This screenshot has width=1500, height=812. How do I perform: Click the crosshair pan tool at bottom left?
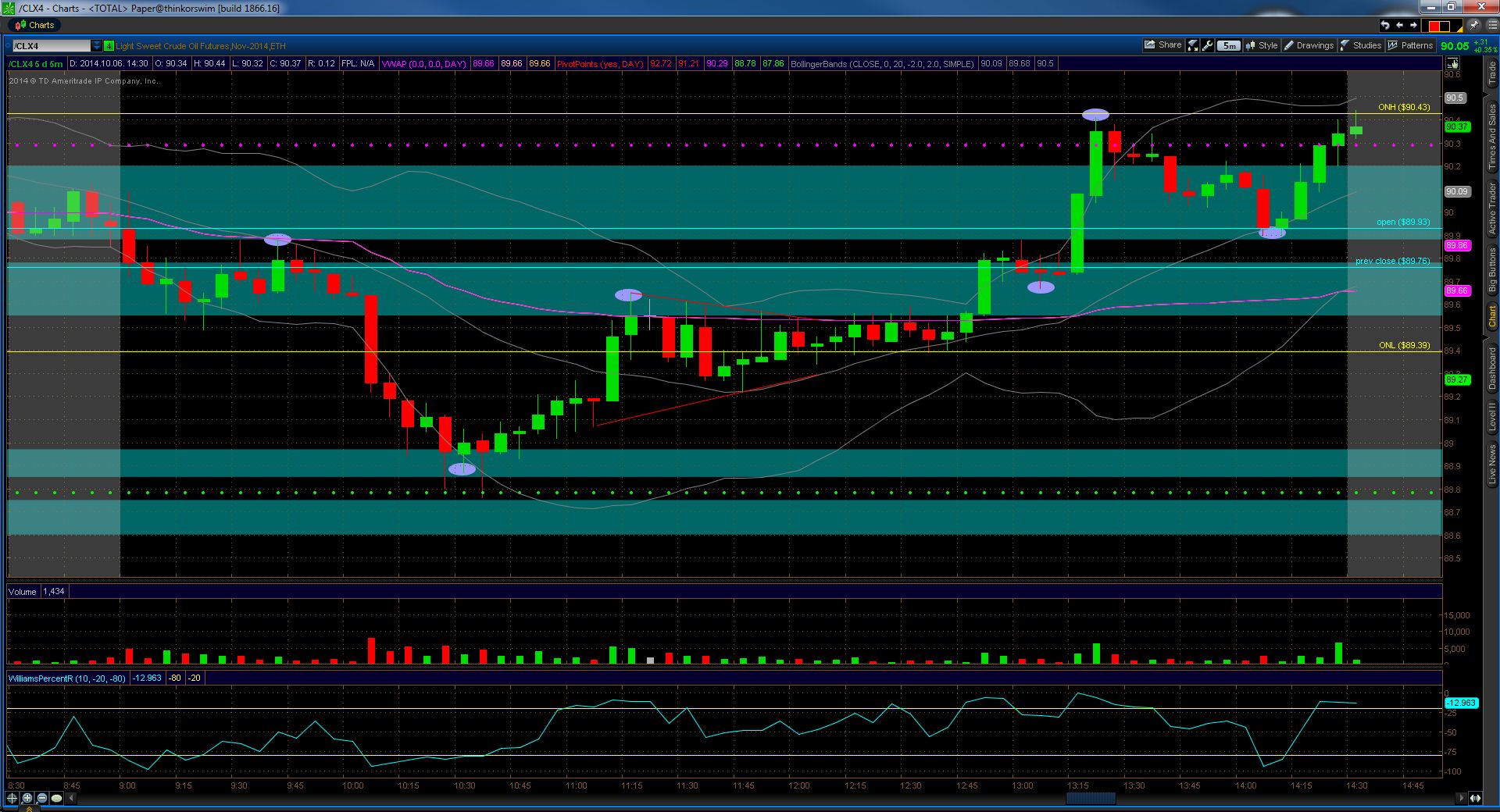point(12,798)
